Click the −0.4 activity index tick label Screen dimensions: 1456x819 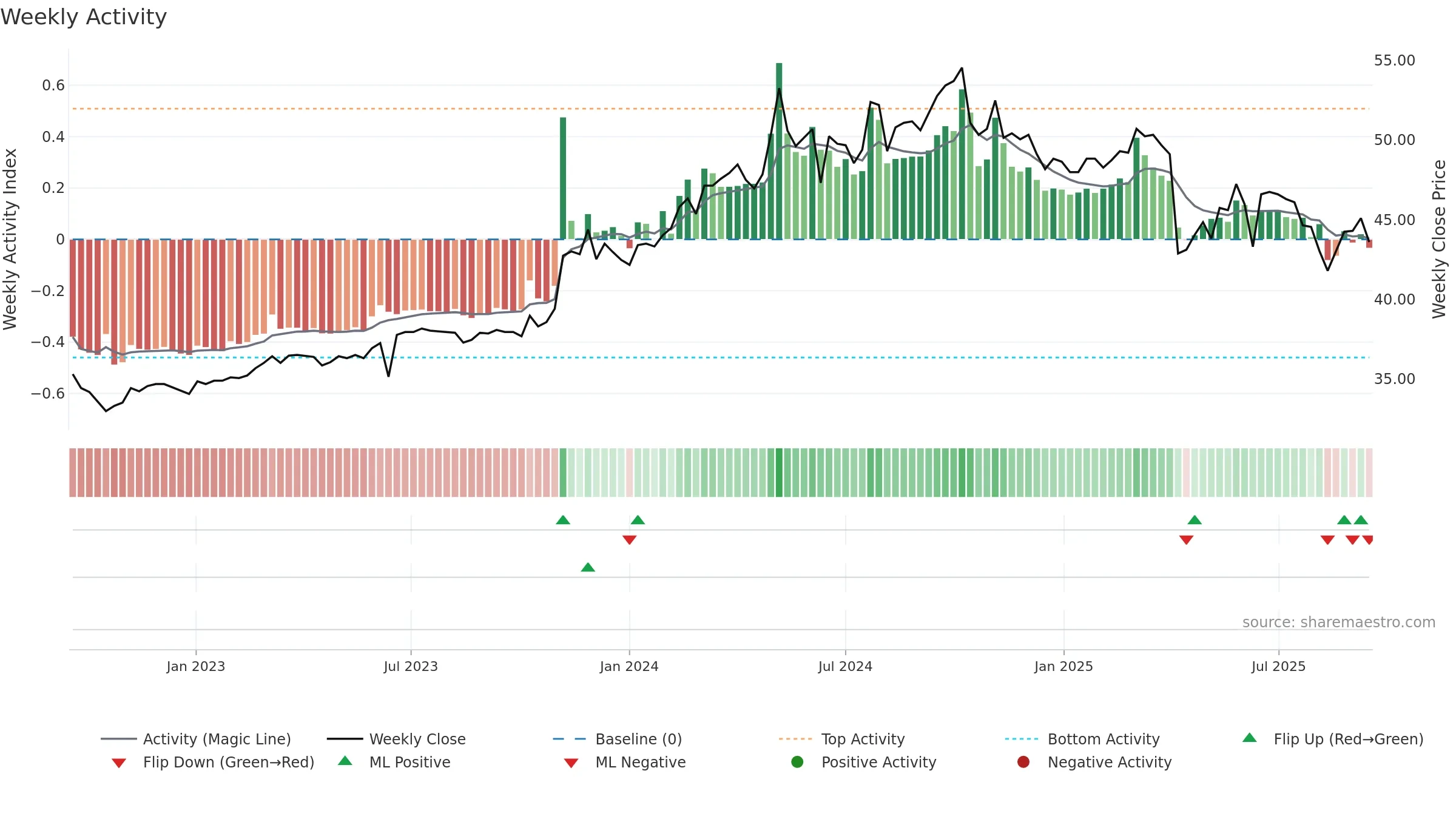(48, 342)
